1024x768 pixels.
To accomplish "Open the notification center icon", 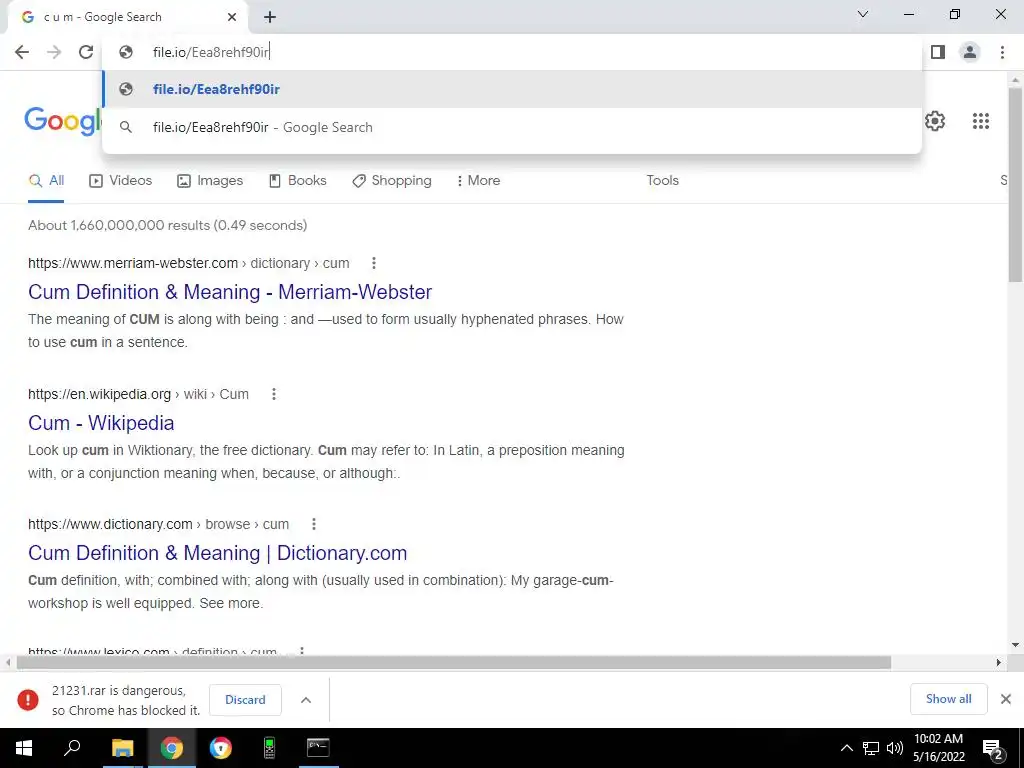I will point(993,750).
